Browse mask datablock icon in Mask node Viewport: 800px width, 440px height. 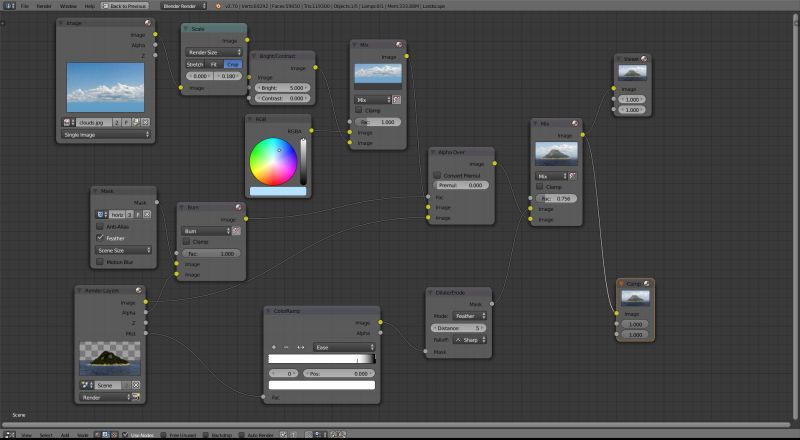pyautogui.click(x=102, y=215)
